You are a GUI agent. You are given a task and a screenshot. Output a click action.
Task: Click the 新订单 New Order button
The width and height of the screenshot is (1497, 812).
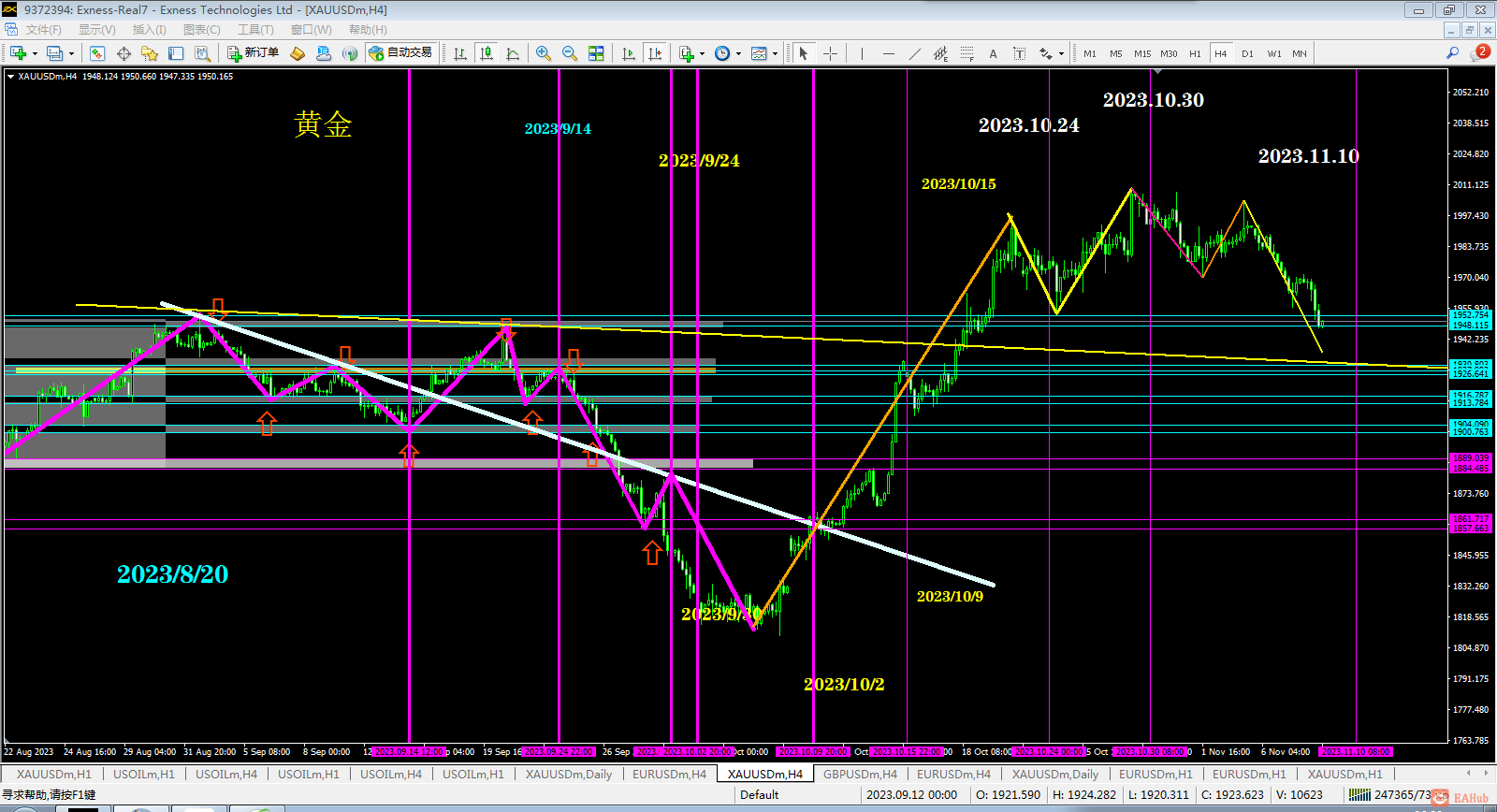click(x=254, y=53)
